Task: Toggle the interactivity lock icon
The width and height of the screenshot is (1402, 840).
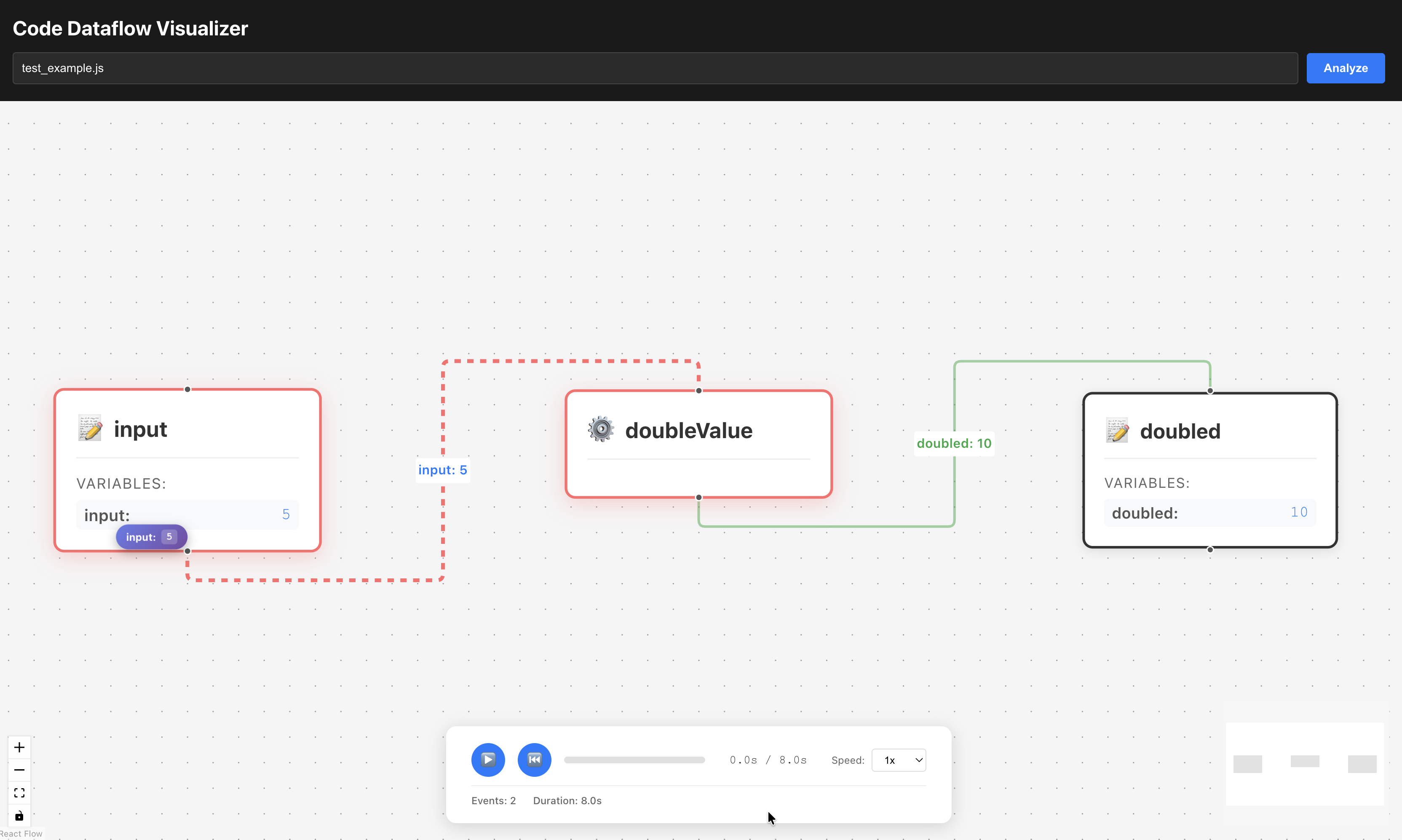Action: [19, 816]
